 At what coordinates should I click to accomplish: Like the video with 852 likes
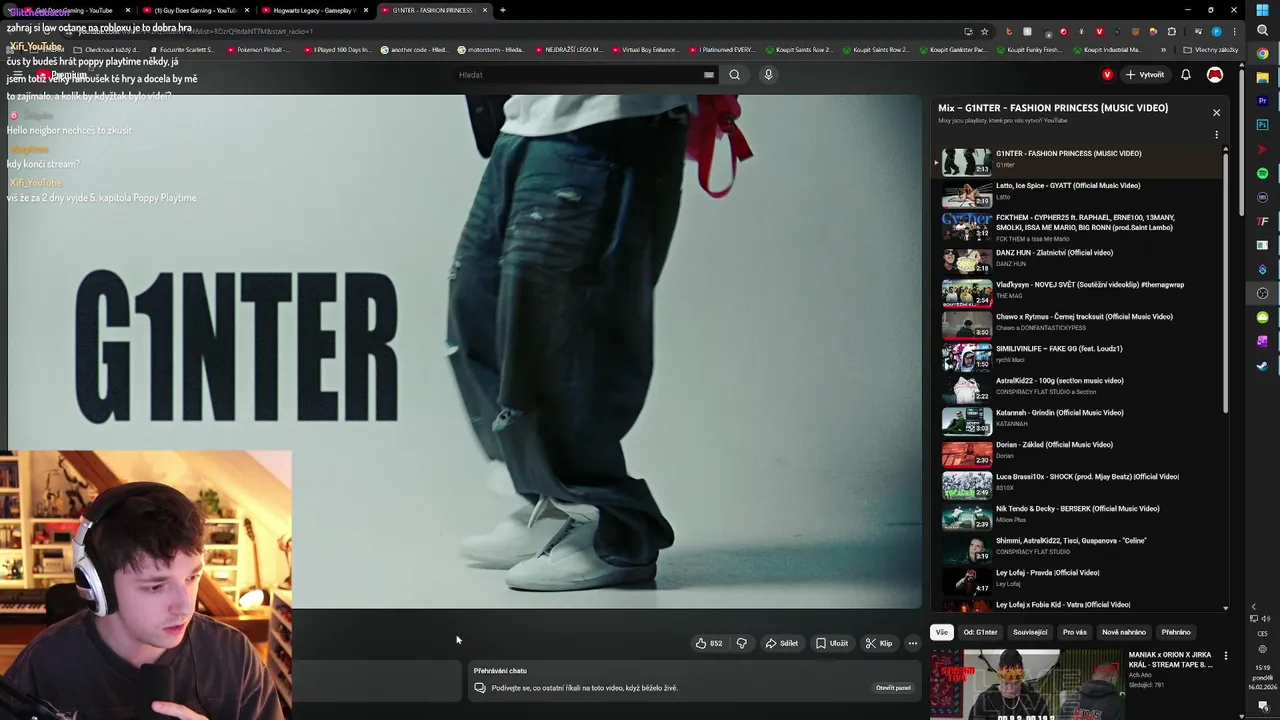[x=708, y=643]
